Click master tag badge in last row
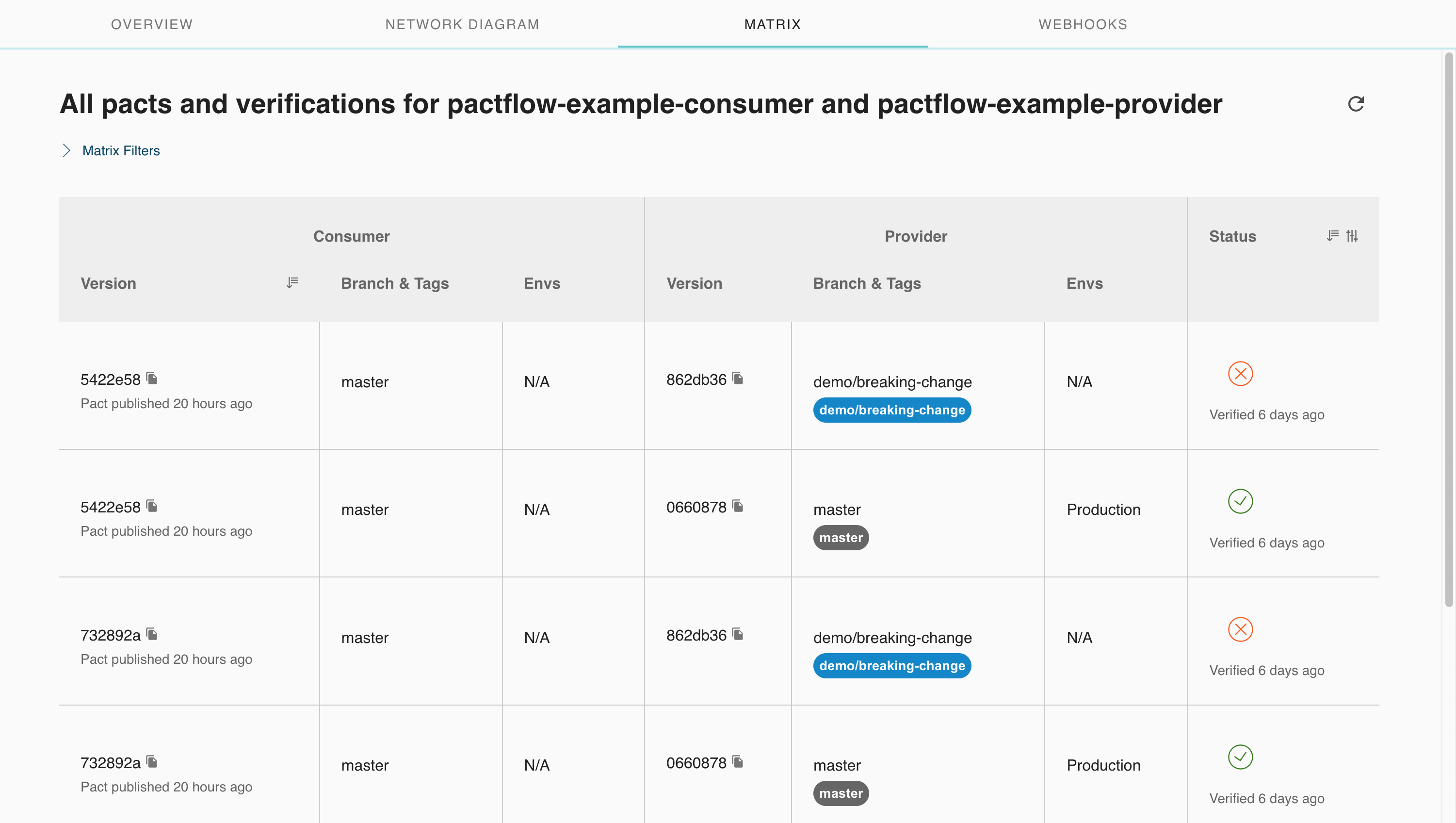The width and height of the screenshot is (1456, 823). pos(841,793)
